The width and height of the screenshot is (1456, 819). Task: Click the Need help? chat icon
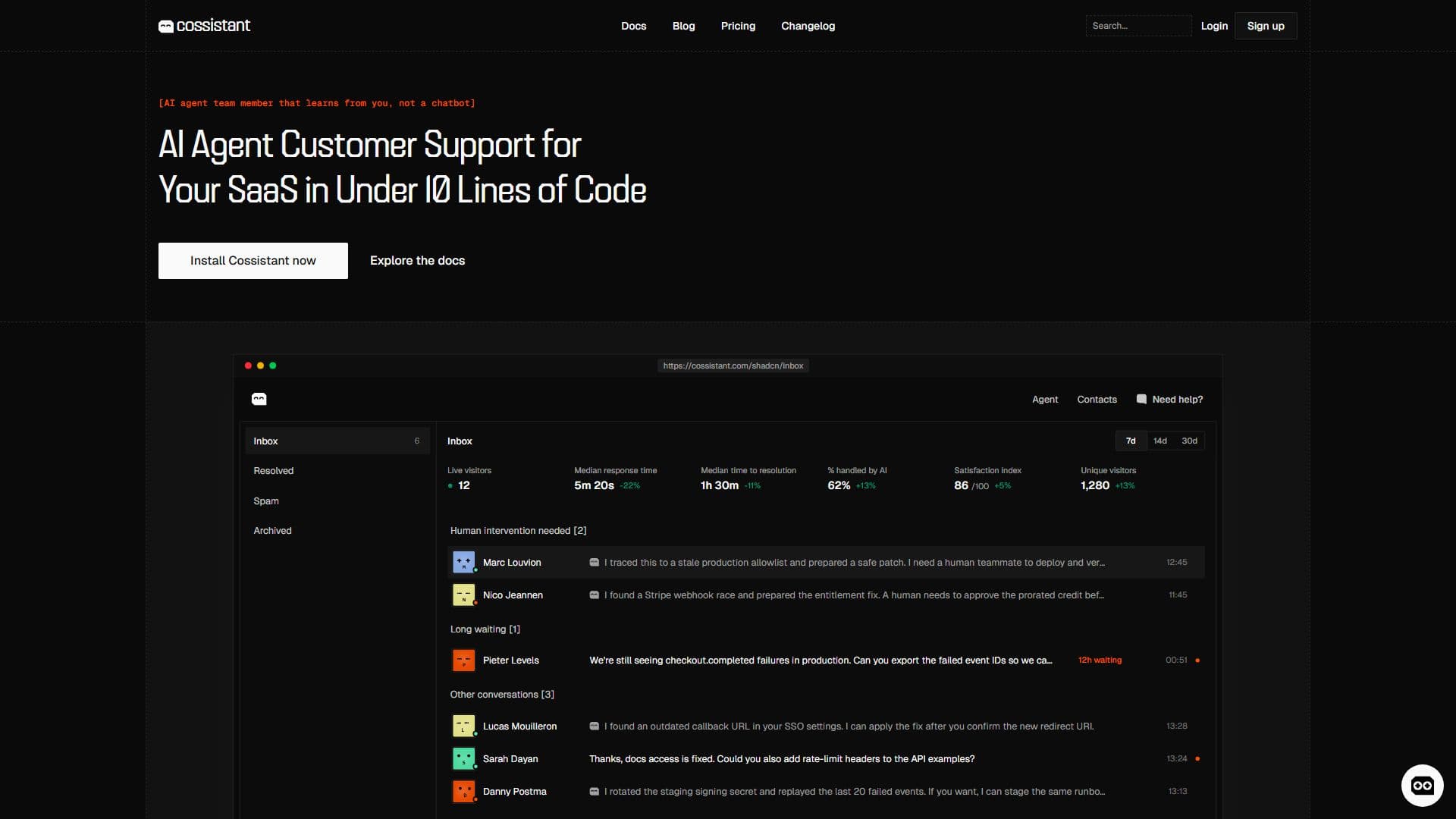tap(1141, 399)
